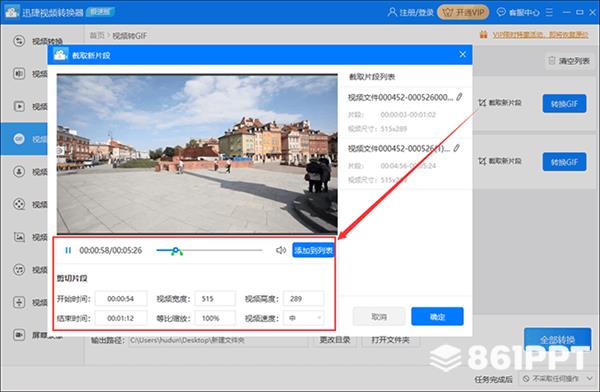Click 注册/登录 user icon
Viewport: 600px width, 392px height.
(392, 12)
